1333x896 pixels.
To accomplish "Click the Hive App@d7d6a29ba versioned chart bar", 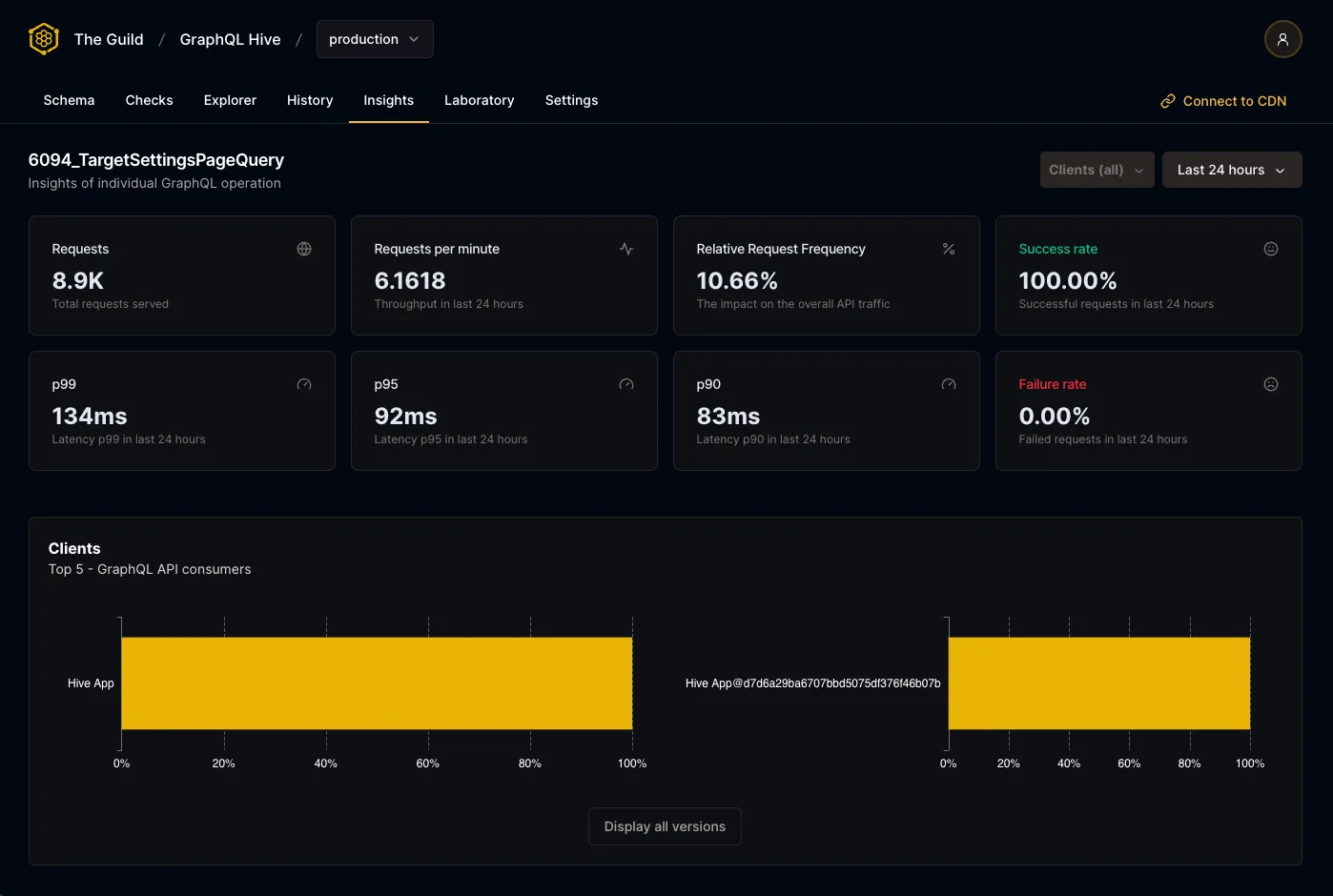I will click(x=1099, y=683).
